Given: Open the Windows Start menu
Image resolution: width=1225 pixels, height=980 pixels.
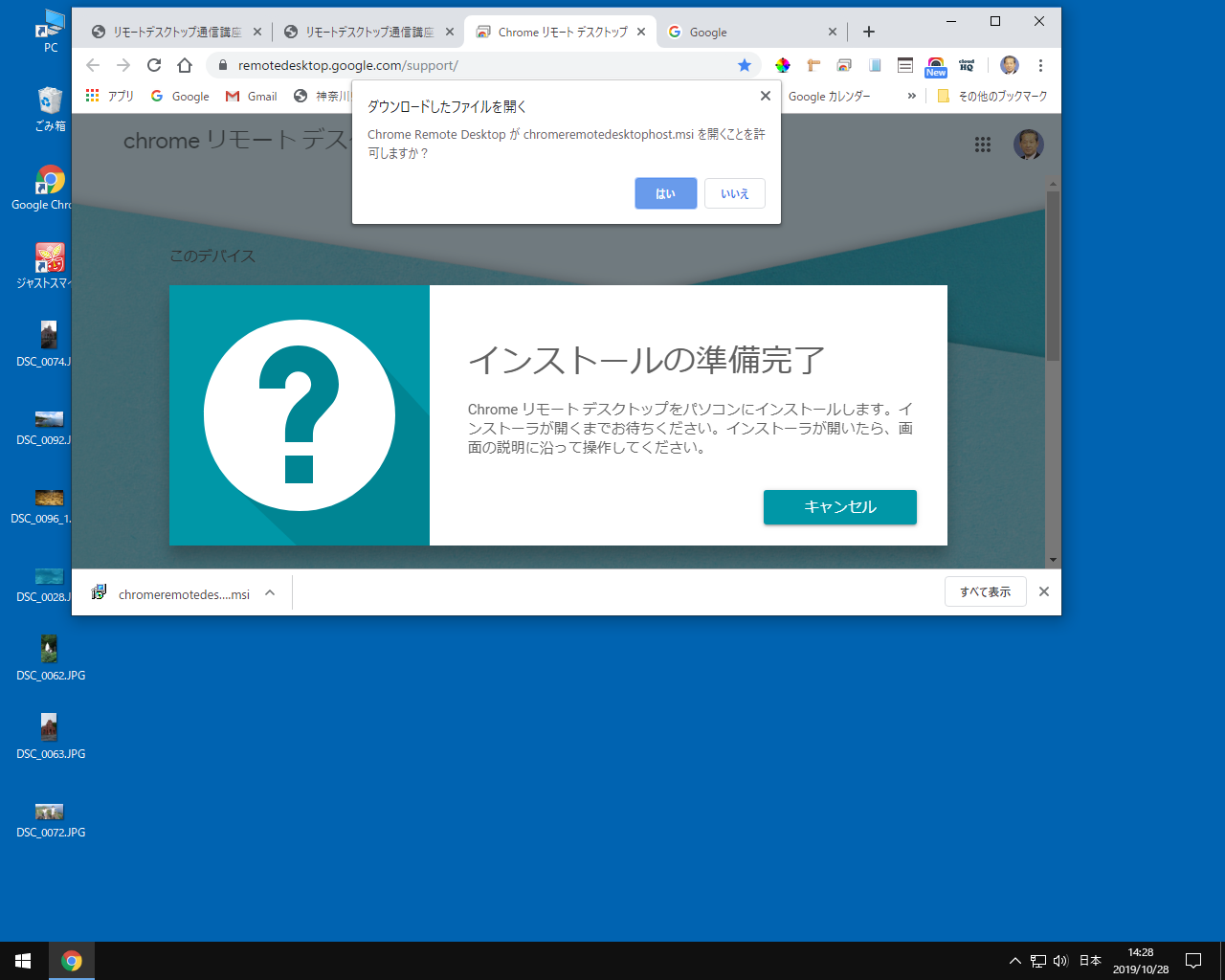Looking at the screenshot, I should [23, 961].
